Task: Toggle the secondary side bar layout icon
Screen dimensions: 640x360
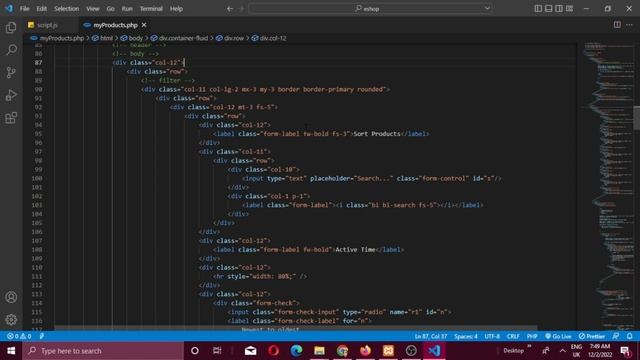Action: coord(559,9)
